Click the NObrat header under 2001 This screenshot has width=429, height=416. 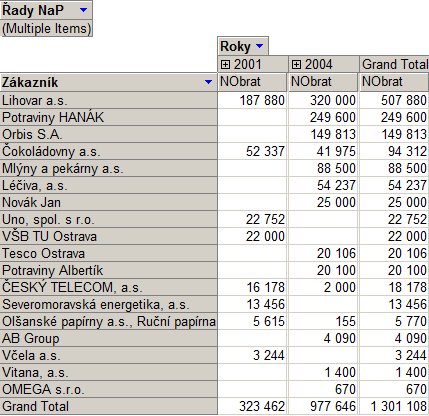[252, 82]
